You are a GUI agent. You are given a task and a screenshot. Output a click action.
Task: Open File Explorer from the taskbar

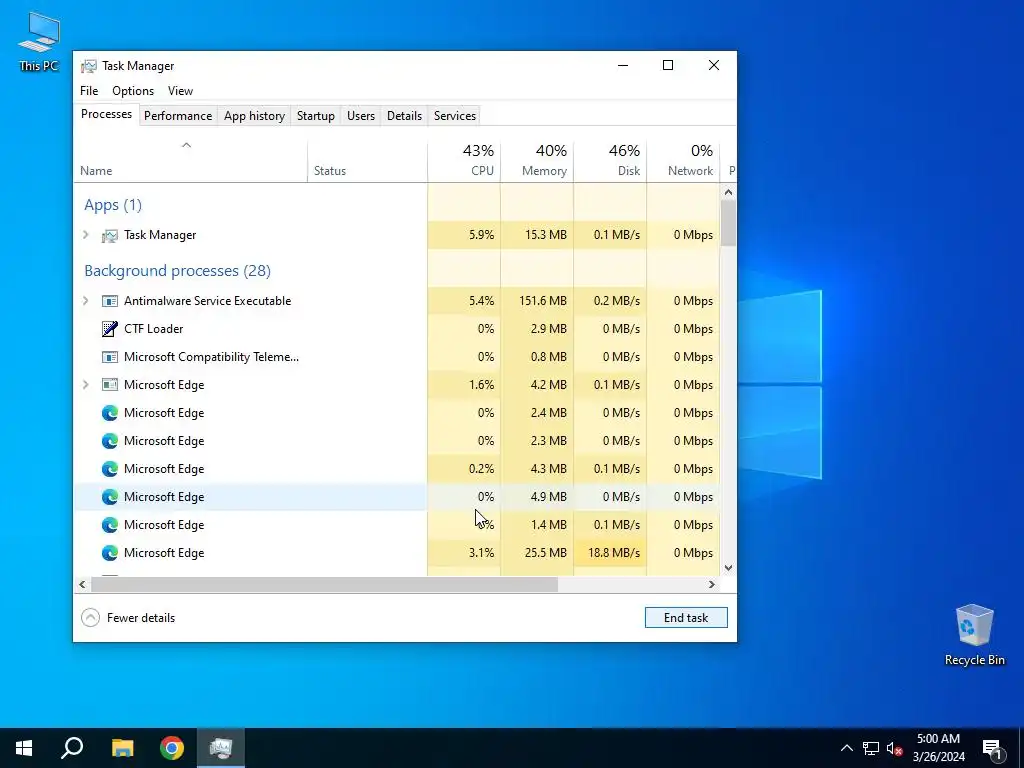coord(122,748)
